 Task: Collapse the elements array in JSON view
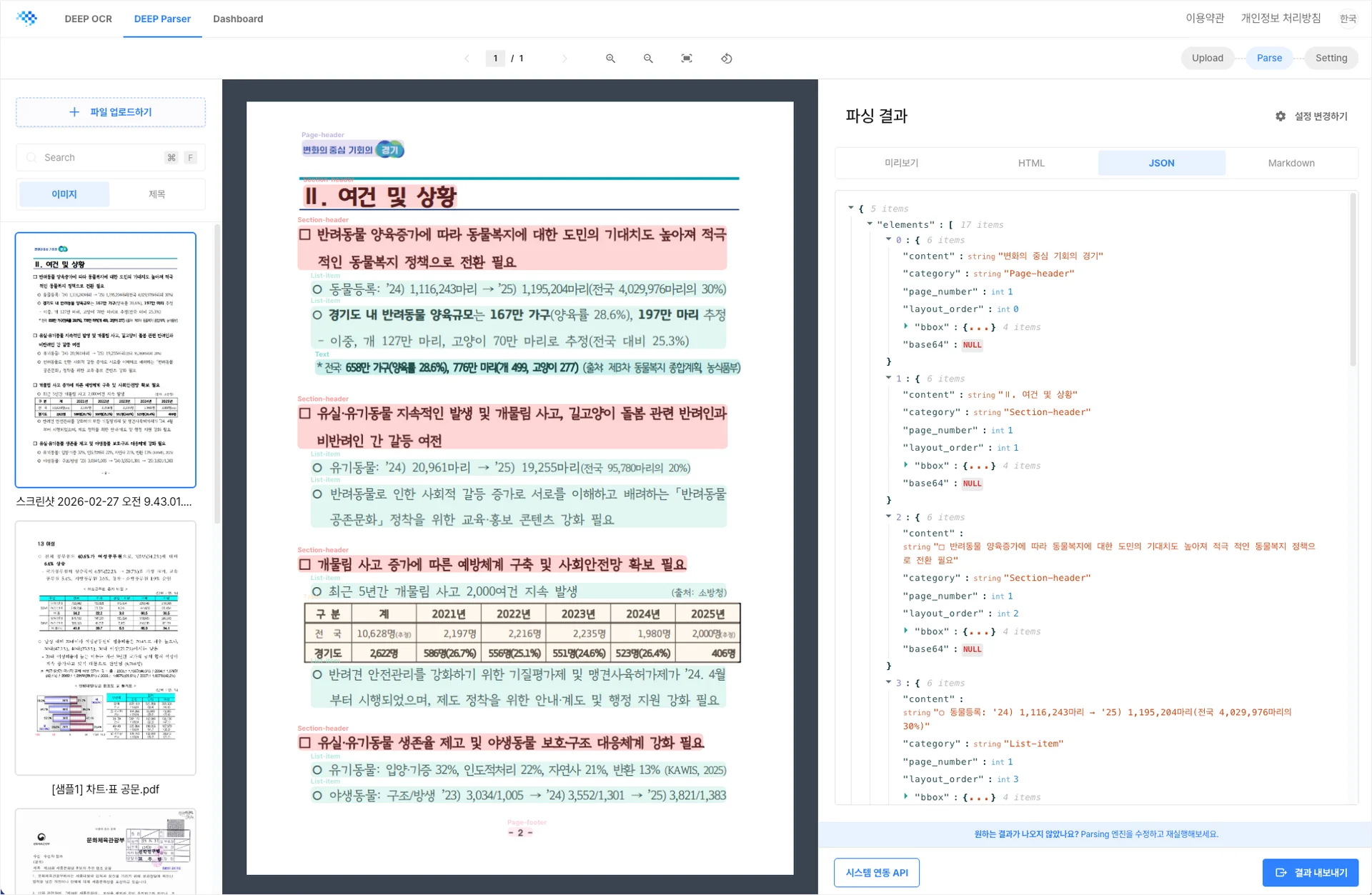coord(870,224)
